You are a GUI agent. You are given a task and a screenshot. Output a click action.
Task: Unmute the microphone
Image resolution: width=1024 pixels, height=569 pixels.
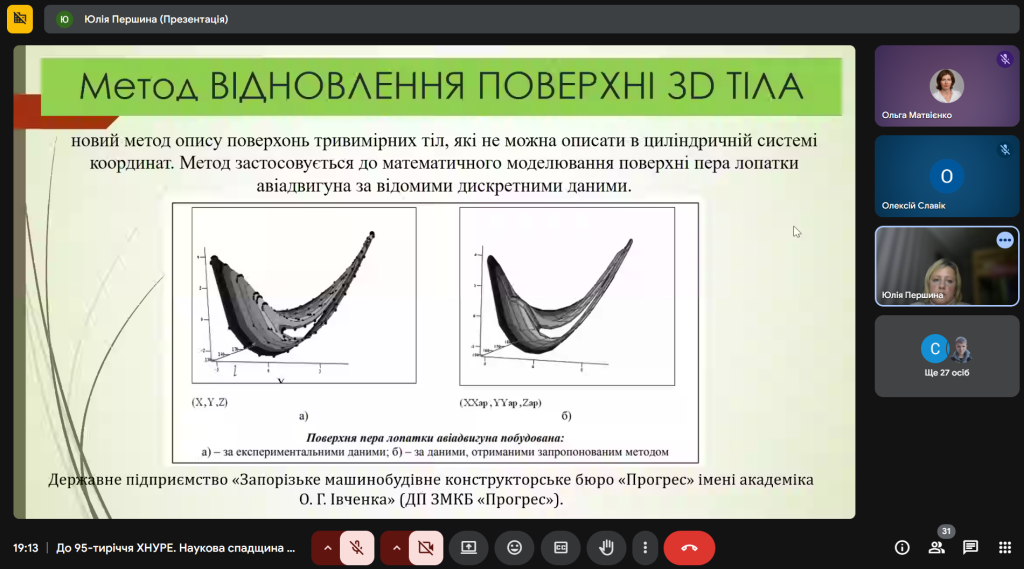(x=355, y=548)
